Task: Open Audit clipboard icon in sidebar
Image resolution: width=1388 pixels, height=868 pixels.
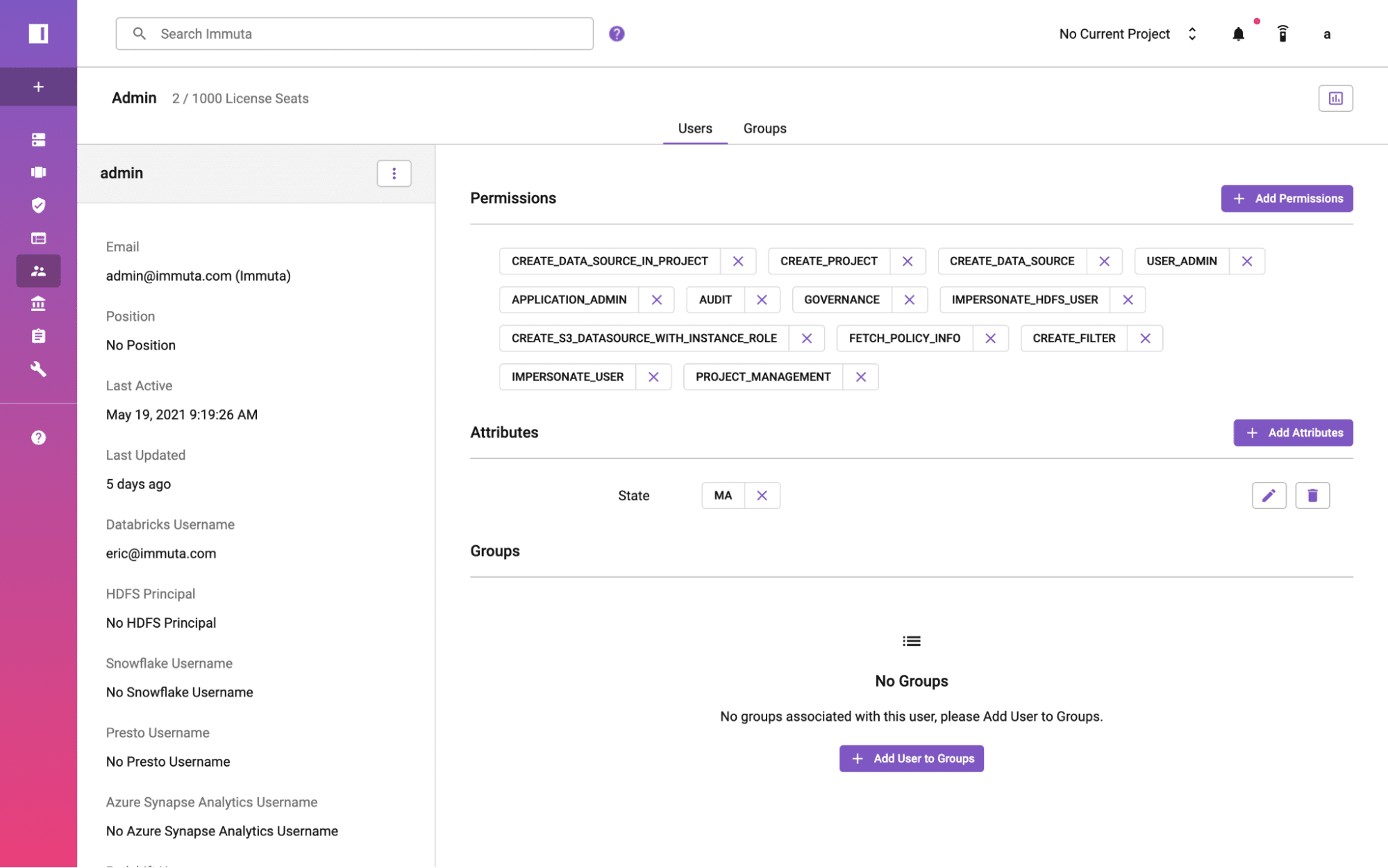Action: 38,336
